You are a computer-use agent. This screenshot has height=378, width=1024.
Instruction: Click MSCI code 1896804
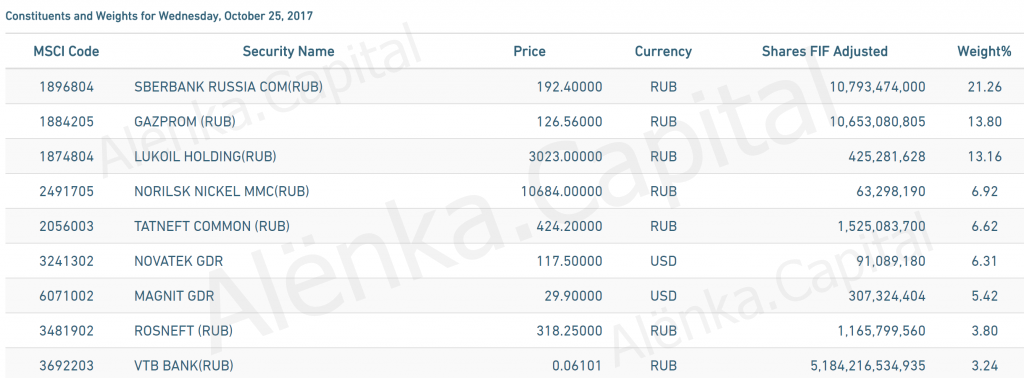(x=66, y=86)
